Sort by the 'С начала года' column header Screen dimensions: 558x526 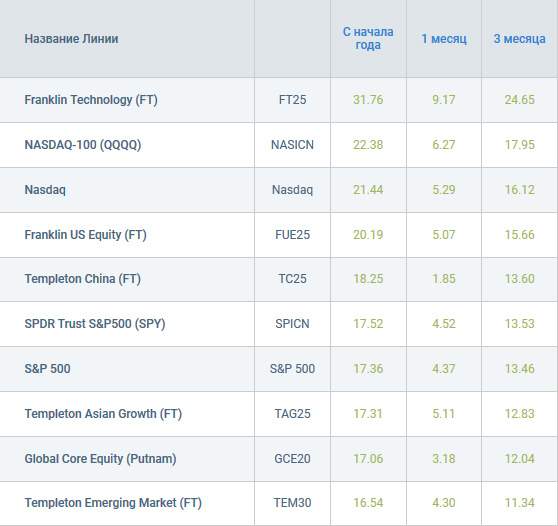(x=368, y=38)
